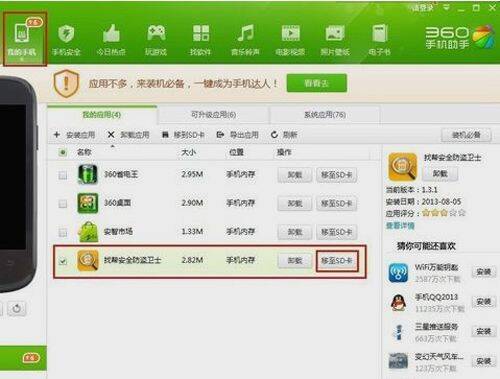Click the 当前版本: 1.3.1 text
Image resolution: width=500 pixels, height=379 pixels.
(411, 190)
